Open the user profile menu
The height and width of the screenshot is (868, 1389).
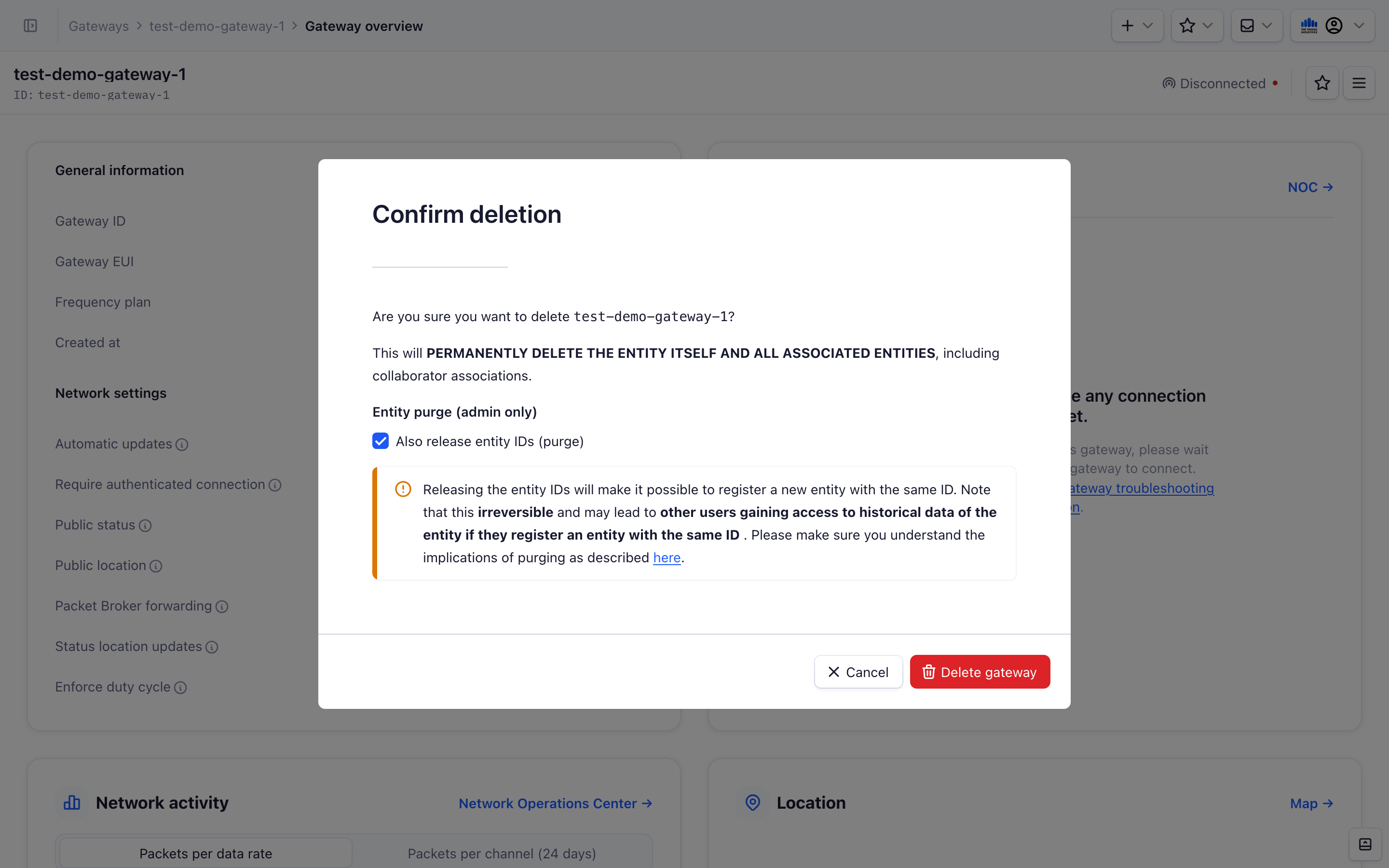click(1332, 26)
